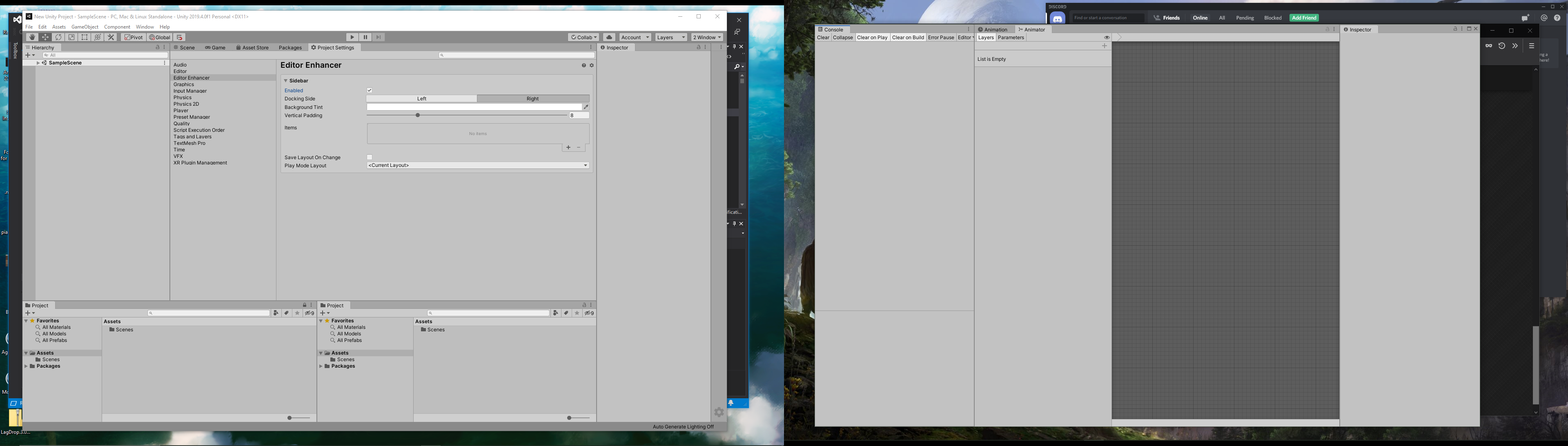Select the Rect Transform tool
The height and width of the screenshot is (446, 1568).
[85, 37]
